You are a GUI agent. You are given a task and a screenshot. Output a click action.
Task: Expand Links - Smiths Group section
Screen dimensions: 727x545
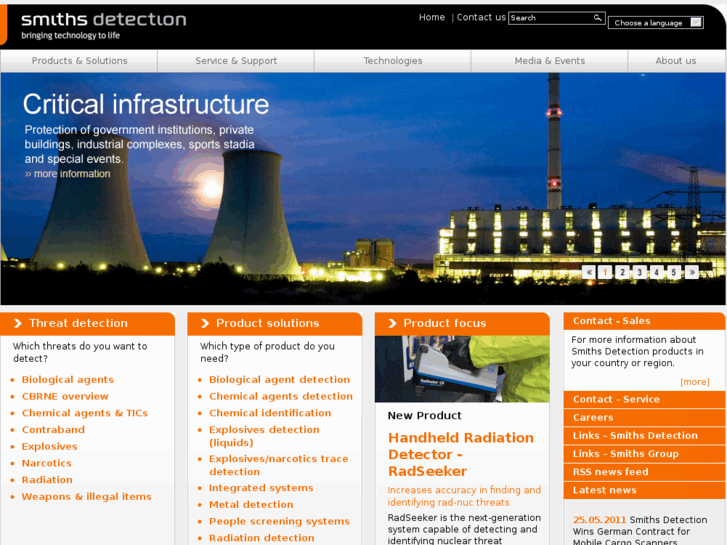tap(644, 454)
